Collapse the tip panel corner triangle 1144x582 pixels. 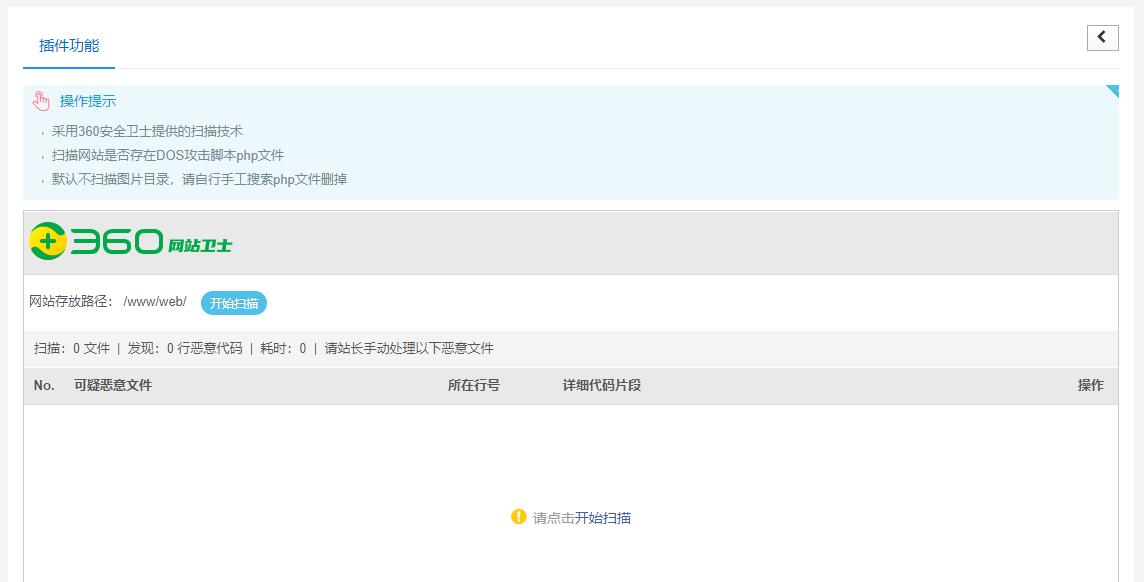click(x=1112, y=91)
